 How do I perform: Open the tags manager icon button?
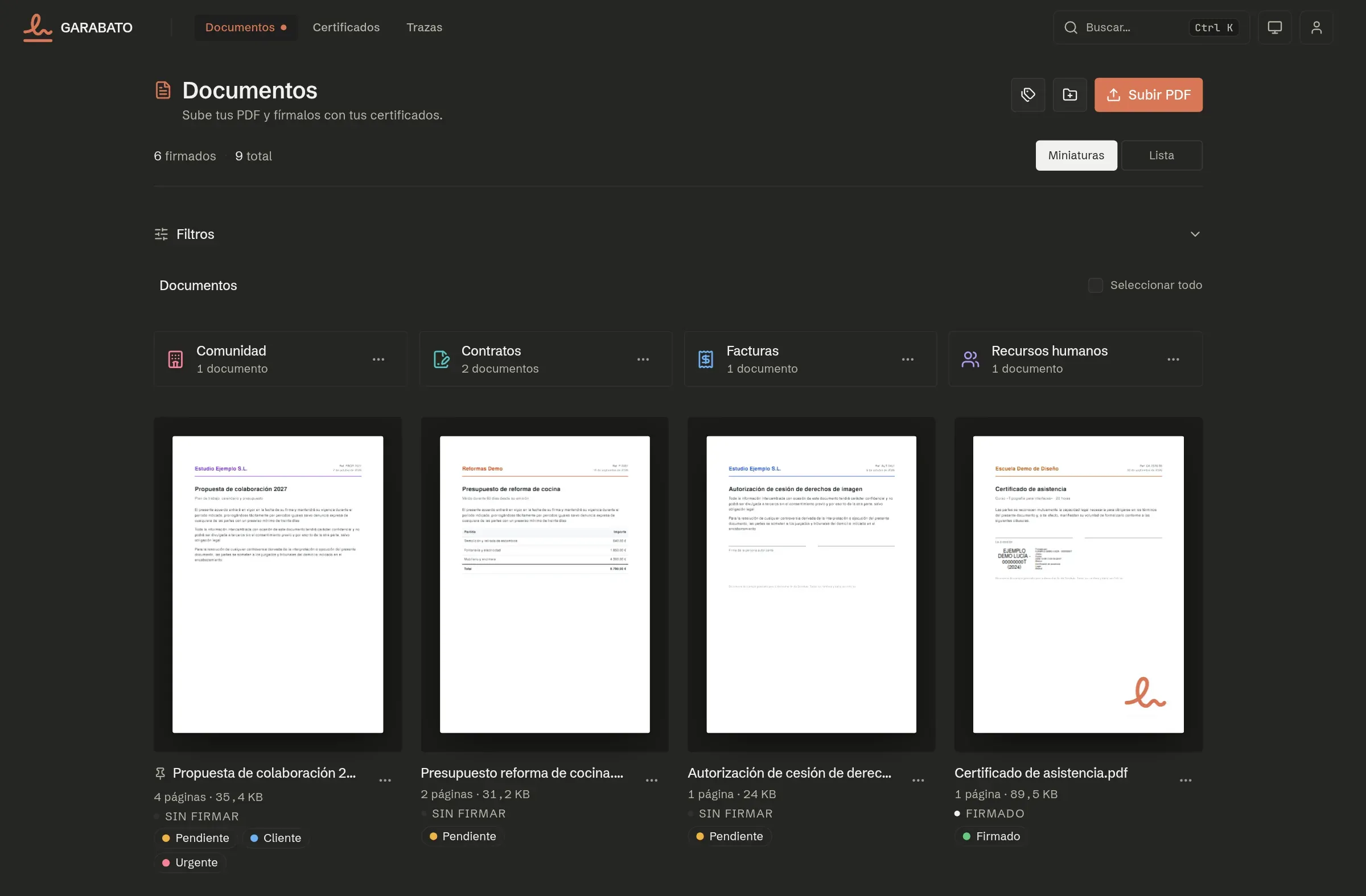(1028, 94)
